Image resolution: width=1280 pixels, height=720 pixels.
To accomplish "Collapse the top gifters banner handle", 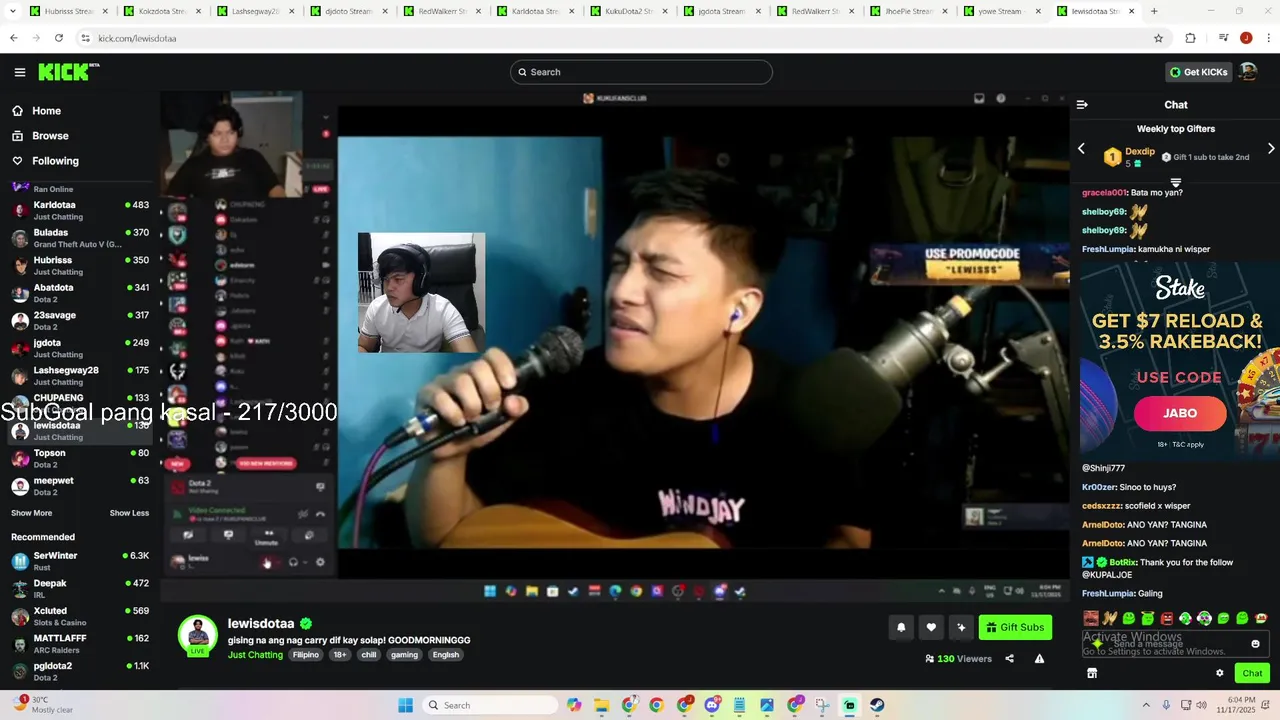I will click(1176, 183).
